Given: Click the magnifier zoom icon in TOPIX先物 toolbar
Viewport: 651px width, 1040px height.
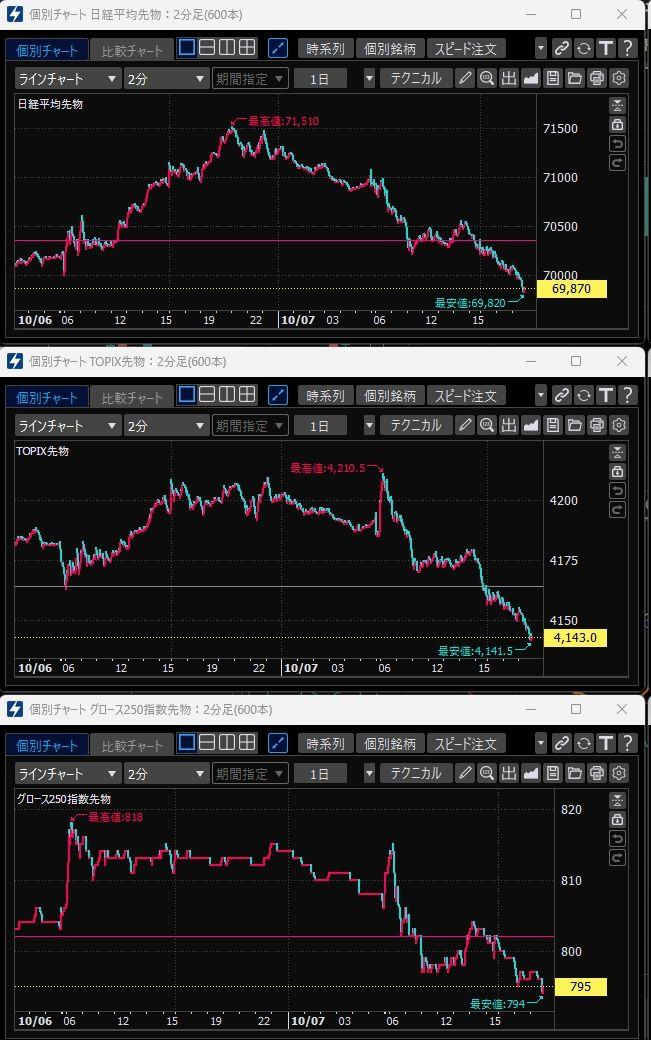Looking at the screenshot, I should [487, 425].
